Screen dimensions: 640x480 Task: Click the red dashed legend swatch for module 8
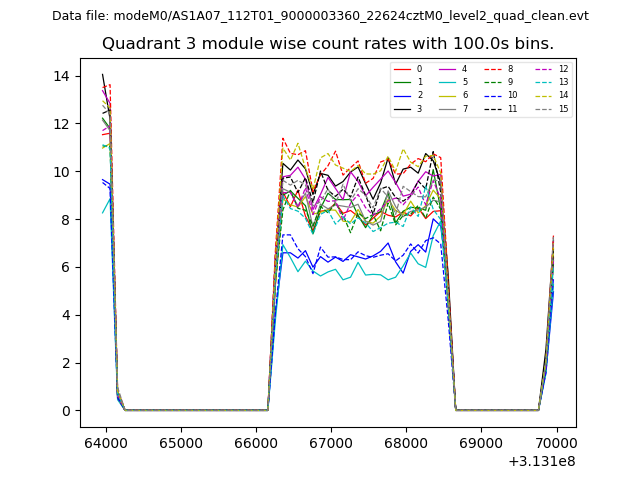(494, 69)
